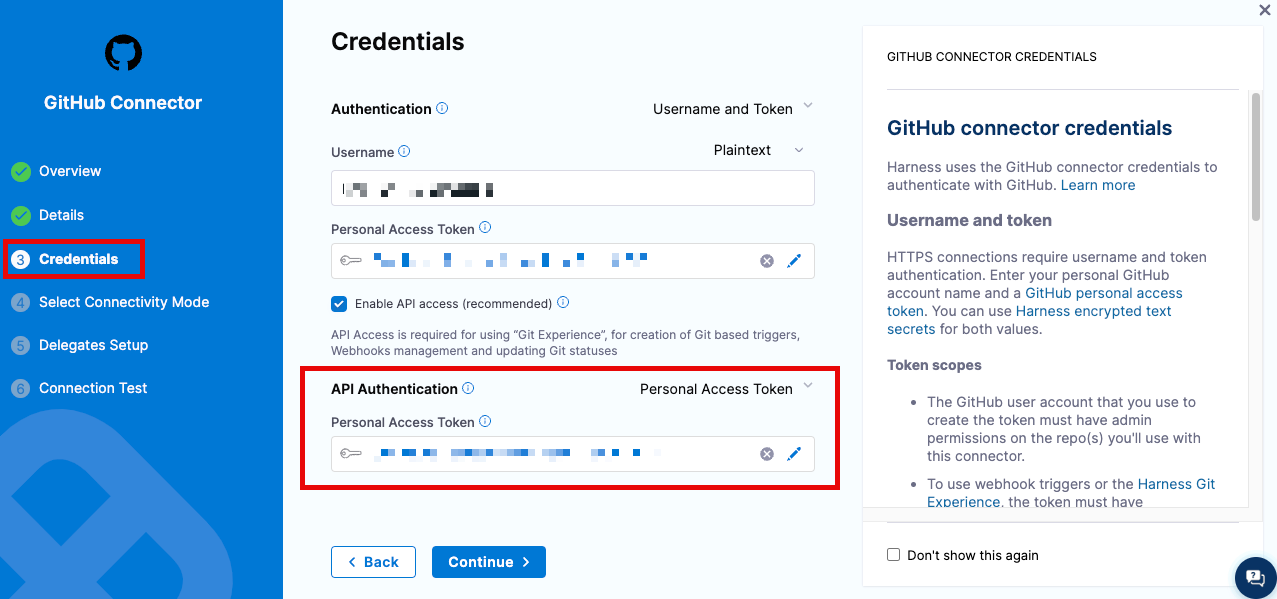Click the Continue button
The height and width of the screenshot is (599, 1277).
[488, 562]
